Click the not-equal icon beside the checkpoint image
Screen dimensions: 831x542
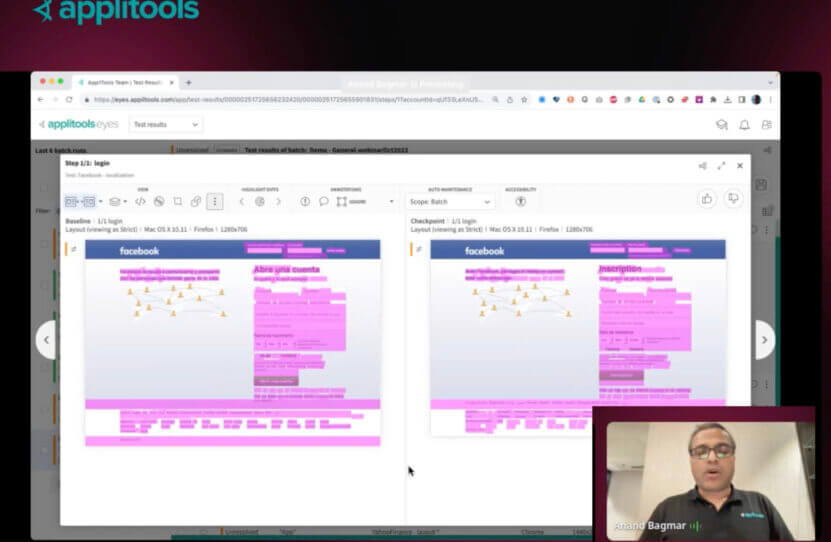pos(419,249)
